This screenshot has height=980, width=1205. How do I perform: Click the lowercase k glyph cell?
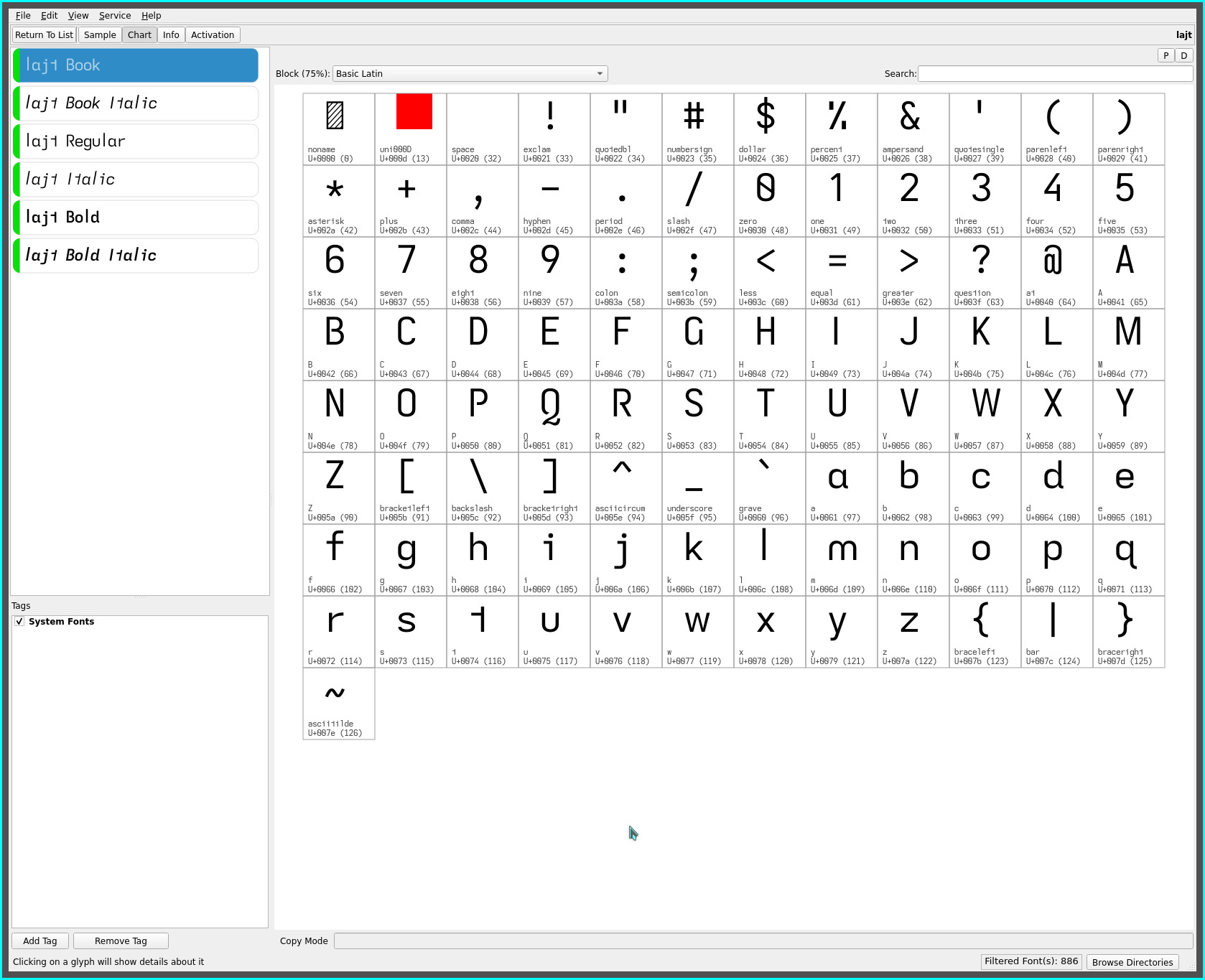(x=698, y=560)
